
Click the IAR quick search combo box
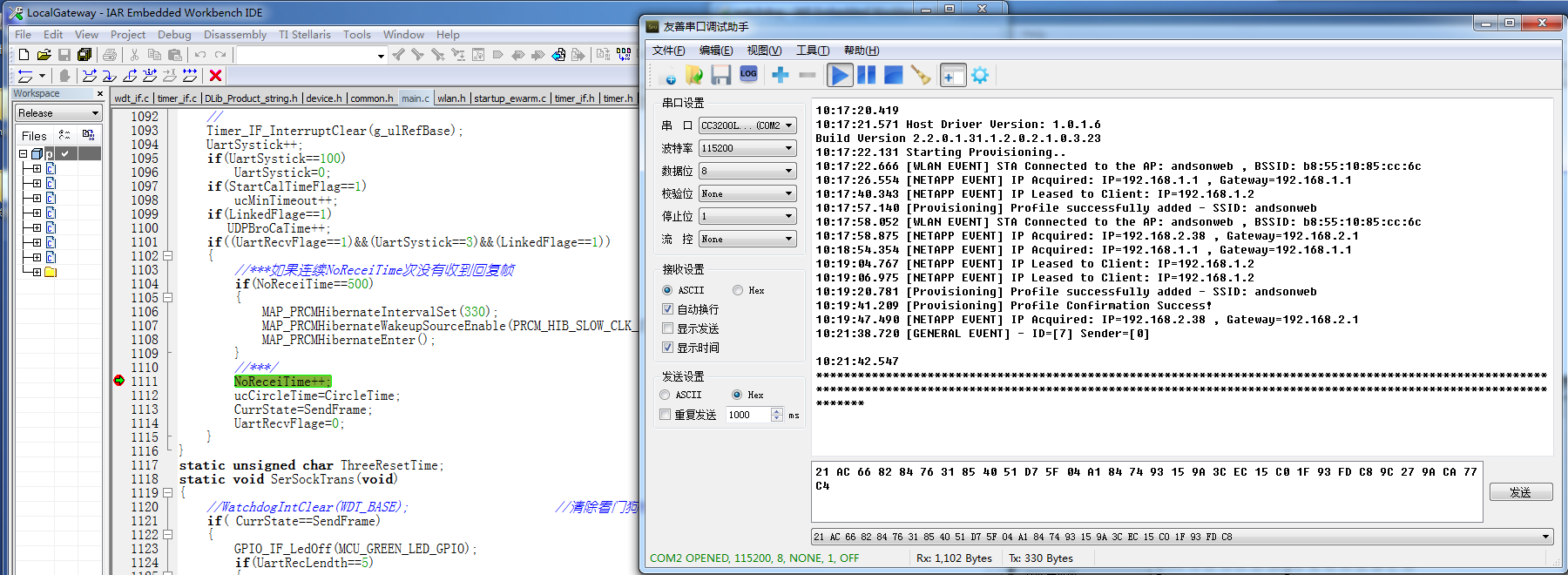311,55
